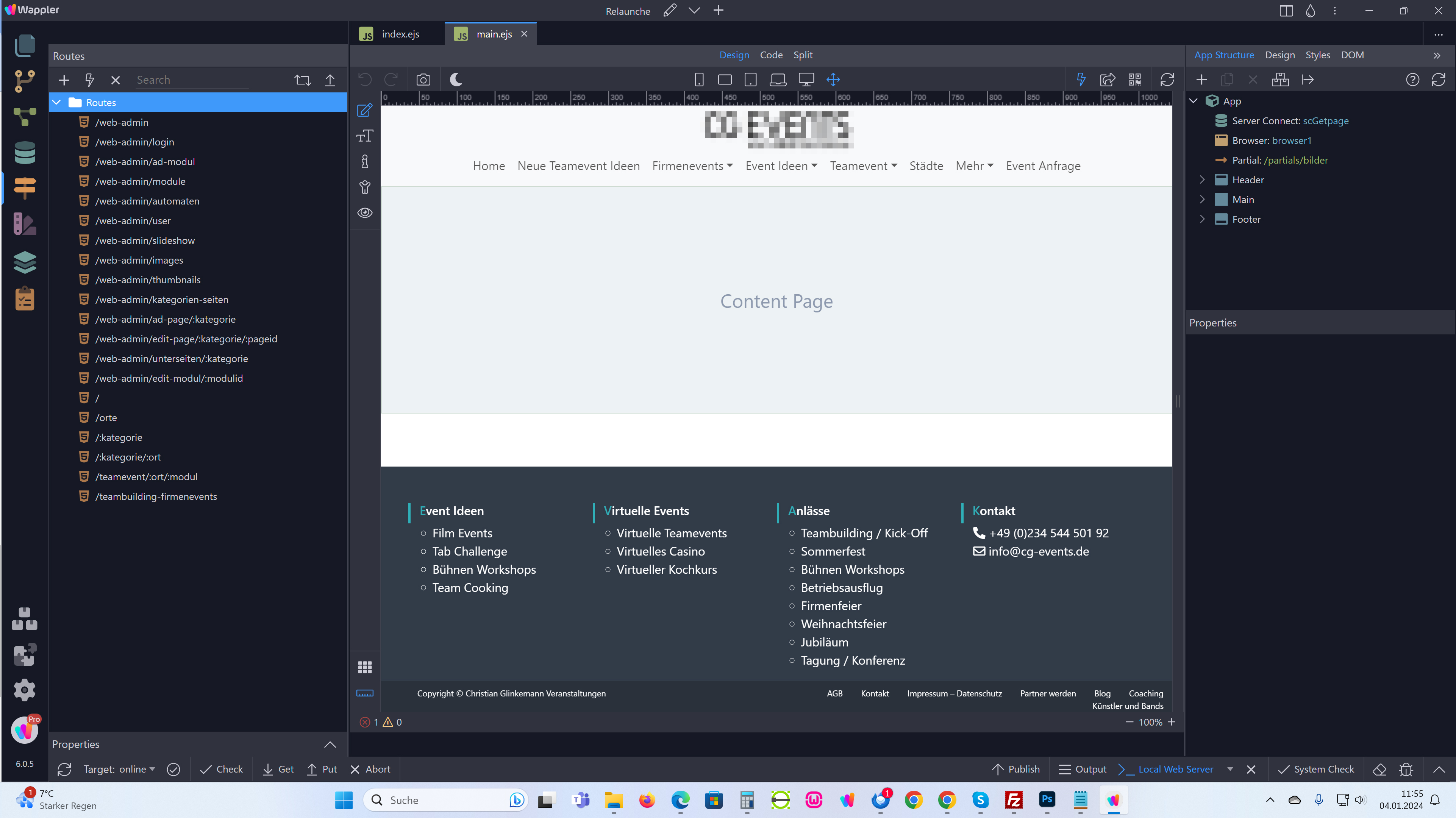Click the zoom in plus at 100%
Screen dimensions: 1456x818
point(1171,722)
